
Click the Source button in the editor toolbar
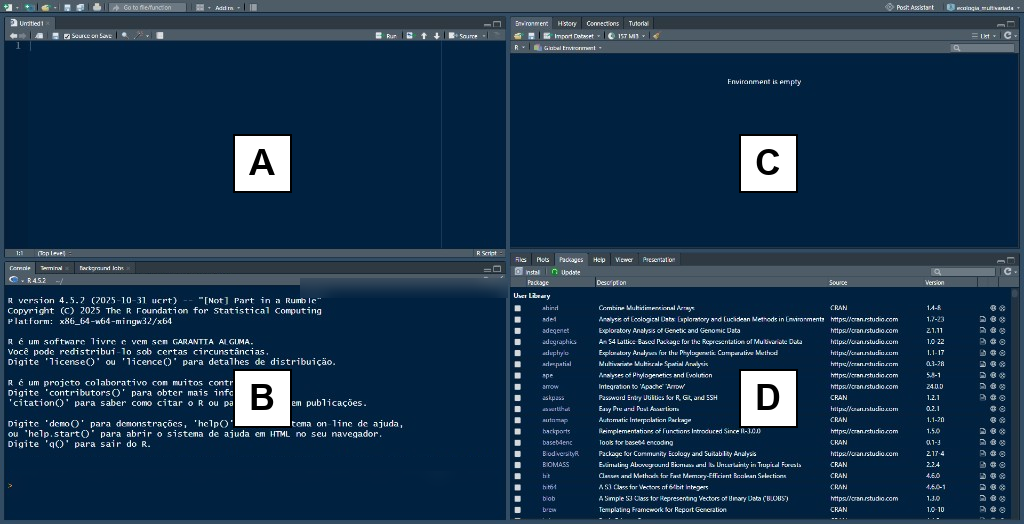pyautogui.click(x=463, y=36)
